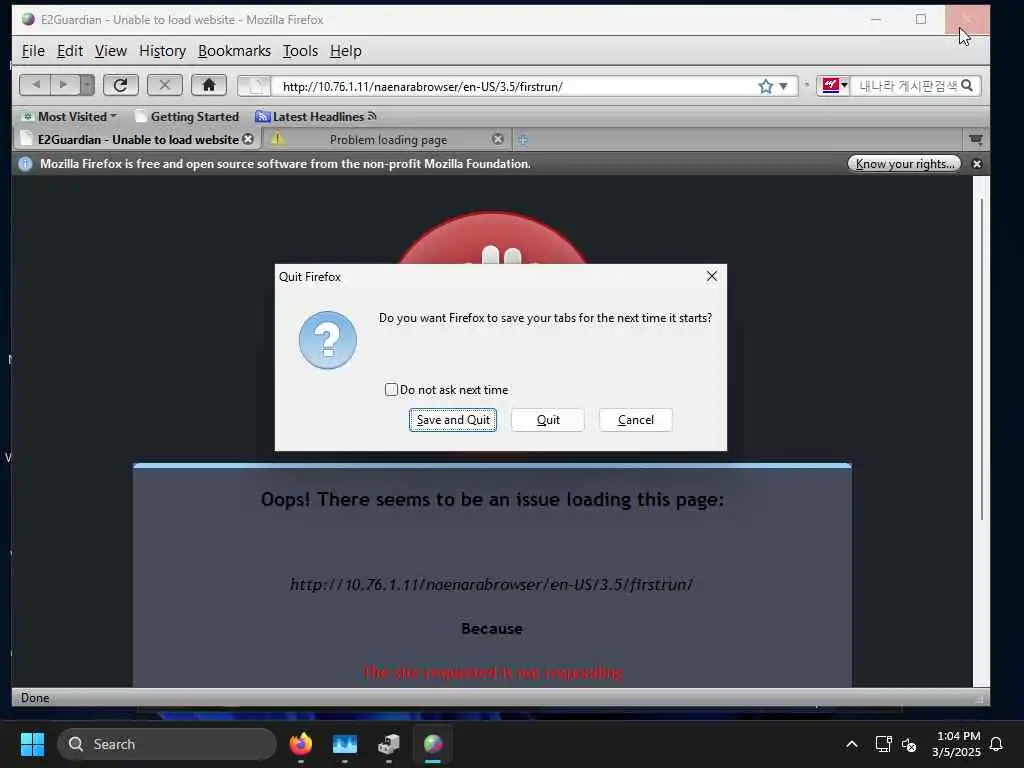
Task: Stop loading with the X toolbar button
Action: (x=165, y=85)
